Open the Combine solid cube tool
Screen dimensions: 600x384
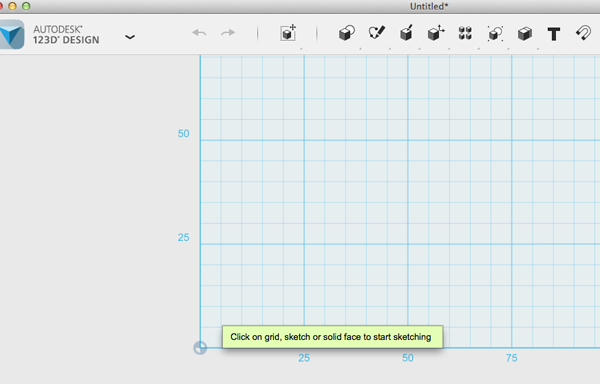pyautogui.click(x=525, y=34)
